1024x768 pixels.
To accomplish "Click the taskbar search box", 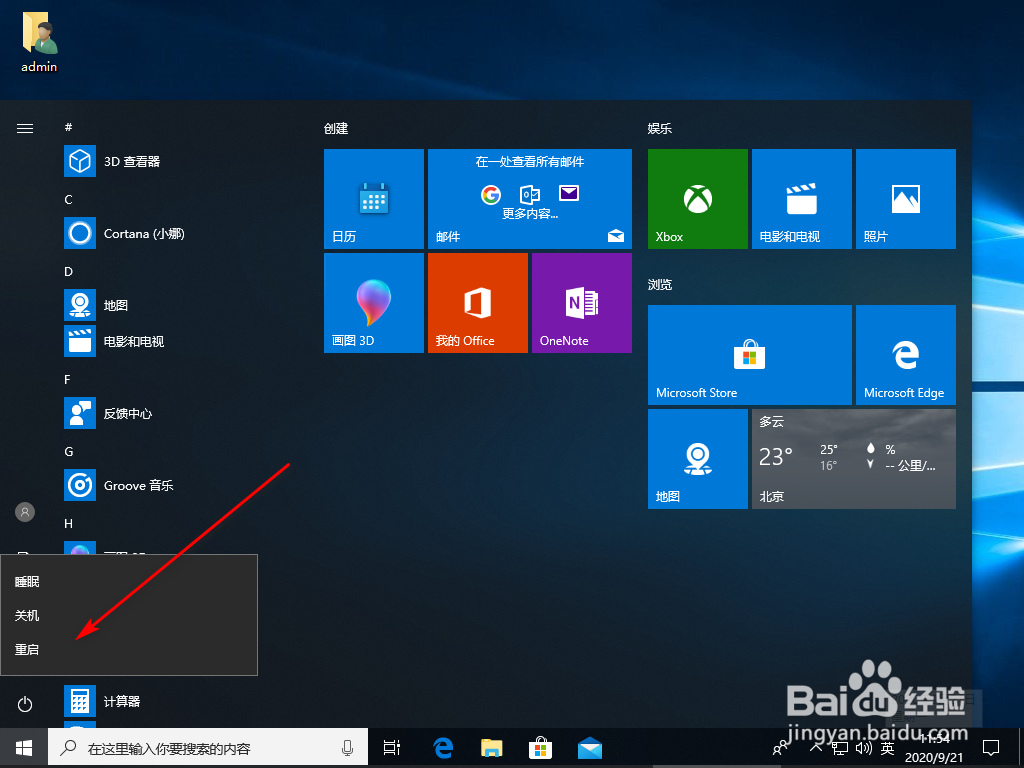I will (208, 748).
